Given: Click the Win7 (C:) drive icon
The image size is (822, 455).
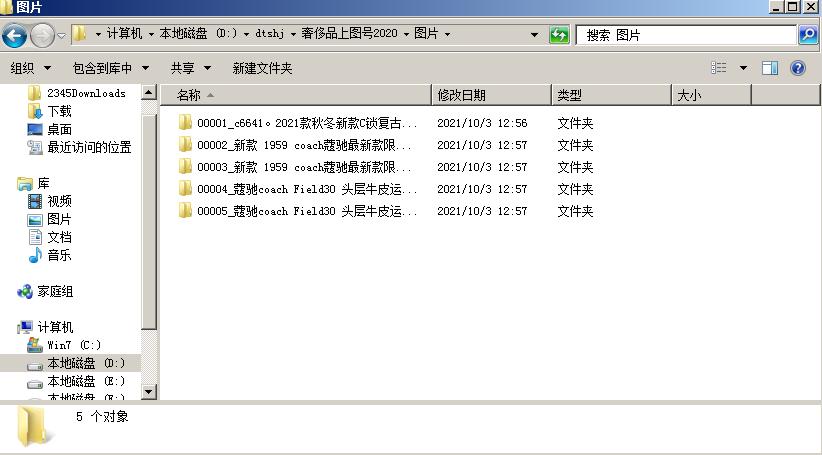Looking at the screenshot, I should [x=35, y=345].
